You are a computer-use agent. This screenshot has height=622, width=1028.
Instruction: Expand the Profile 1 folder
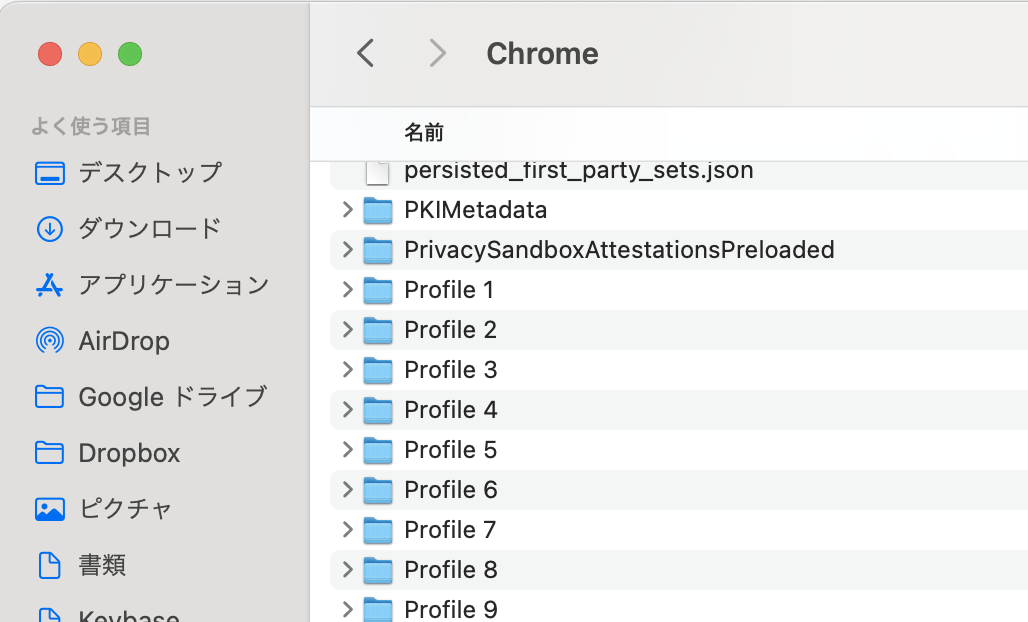click(347, 290)
